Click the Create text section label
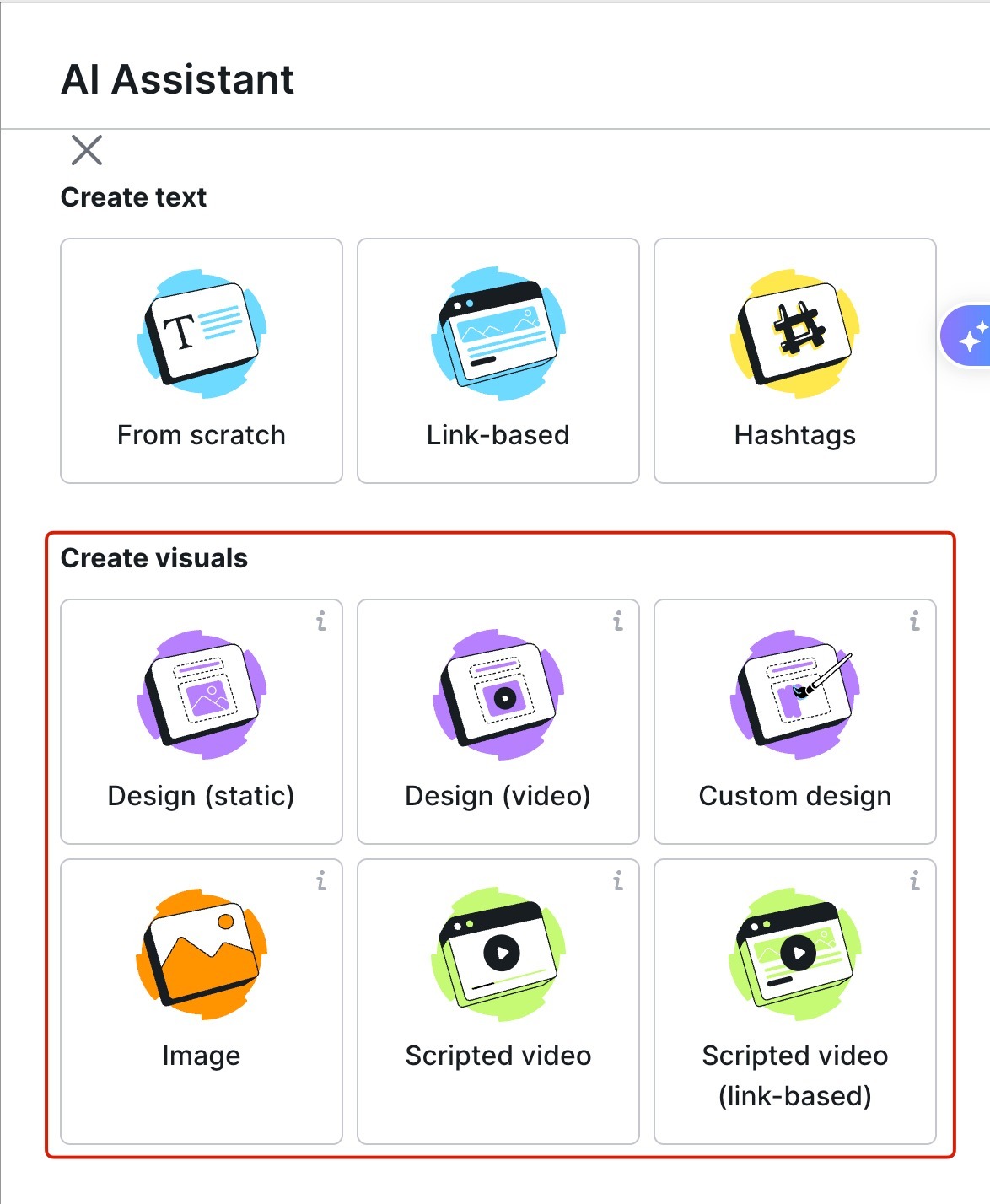The image size is (990, 1204). click(132, 197)
